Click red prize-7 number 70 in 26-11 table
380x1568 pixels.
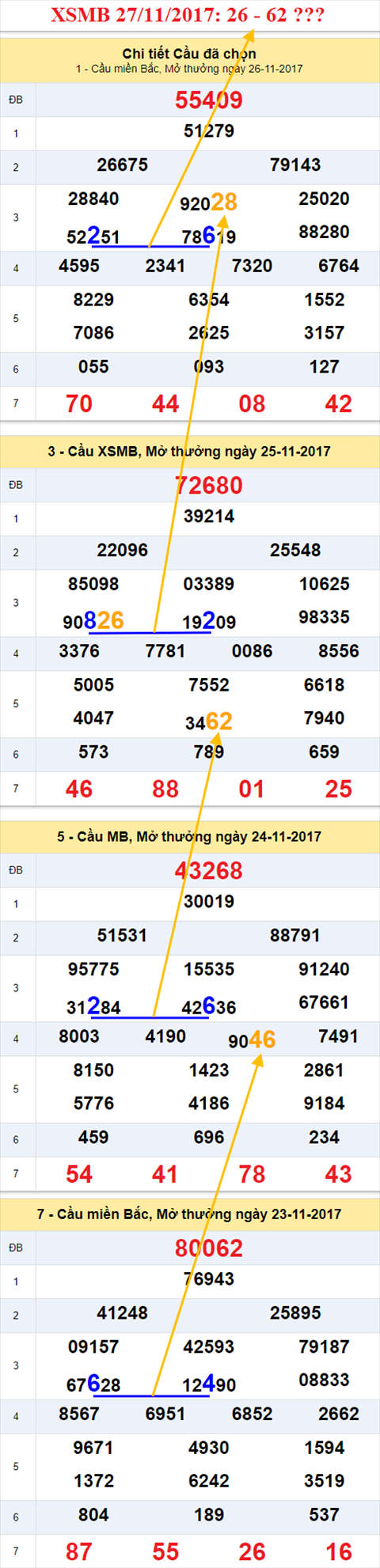click(x=79, y=404)
